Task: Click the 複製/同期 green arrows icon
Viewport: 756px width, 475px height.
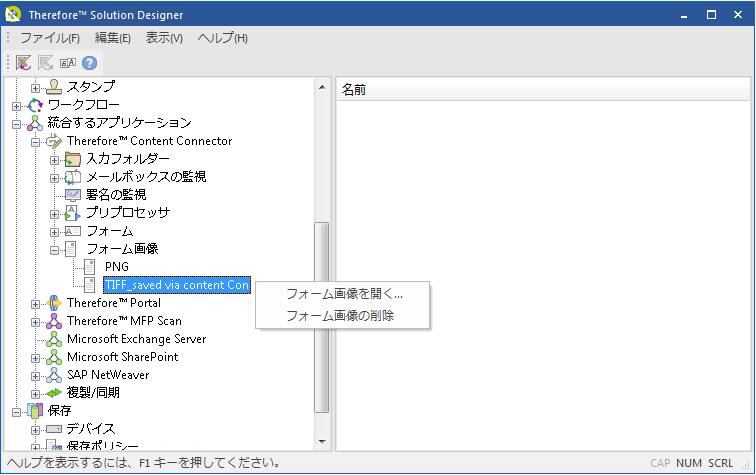Action: tap(54, 393)
